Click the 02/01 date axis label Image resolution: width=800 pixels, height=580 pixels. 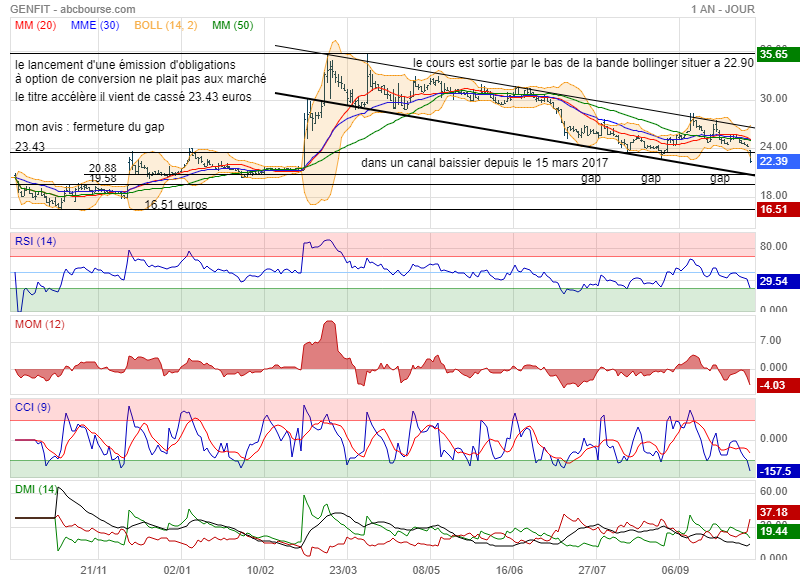tap(177, 570)
